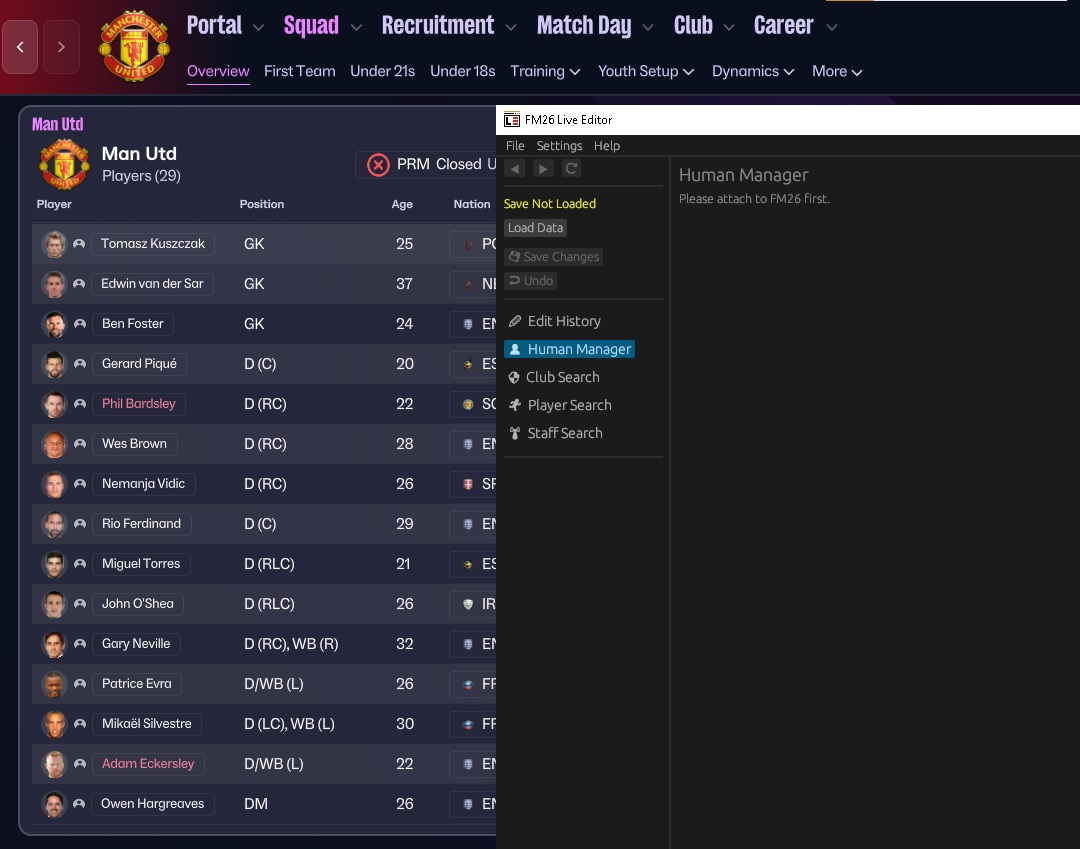Screen dimensions: 1080x849
Task: Click the Live Editor back arrow icon
Action: pyautogui.click(x=514, y=169)
